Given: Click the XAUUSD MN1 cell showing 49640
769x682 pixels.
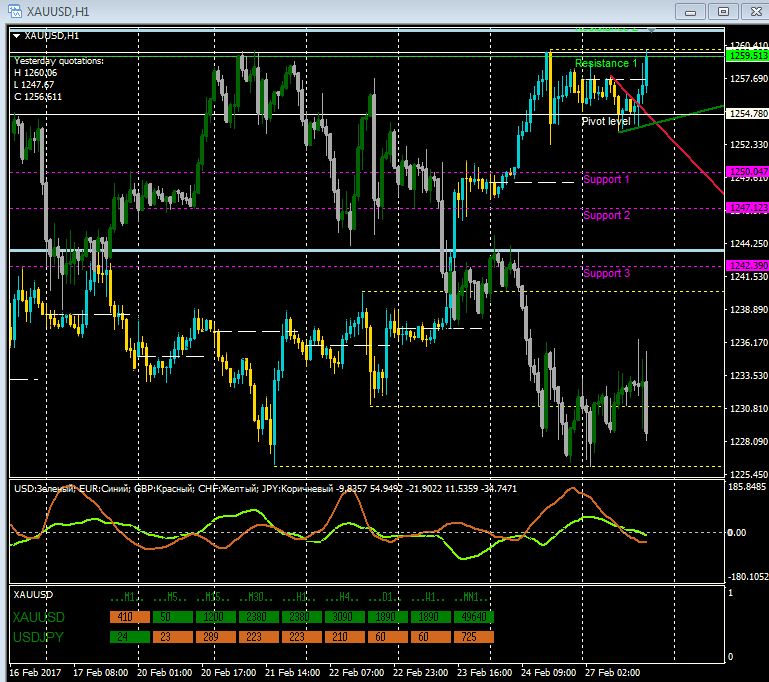Looking at the screenshot, I should coord(474,616).
